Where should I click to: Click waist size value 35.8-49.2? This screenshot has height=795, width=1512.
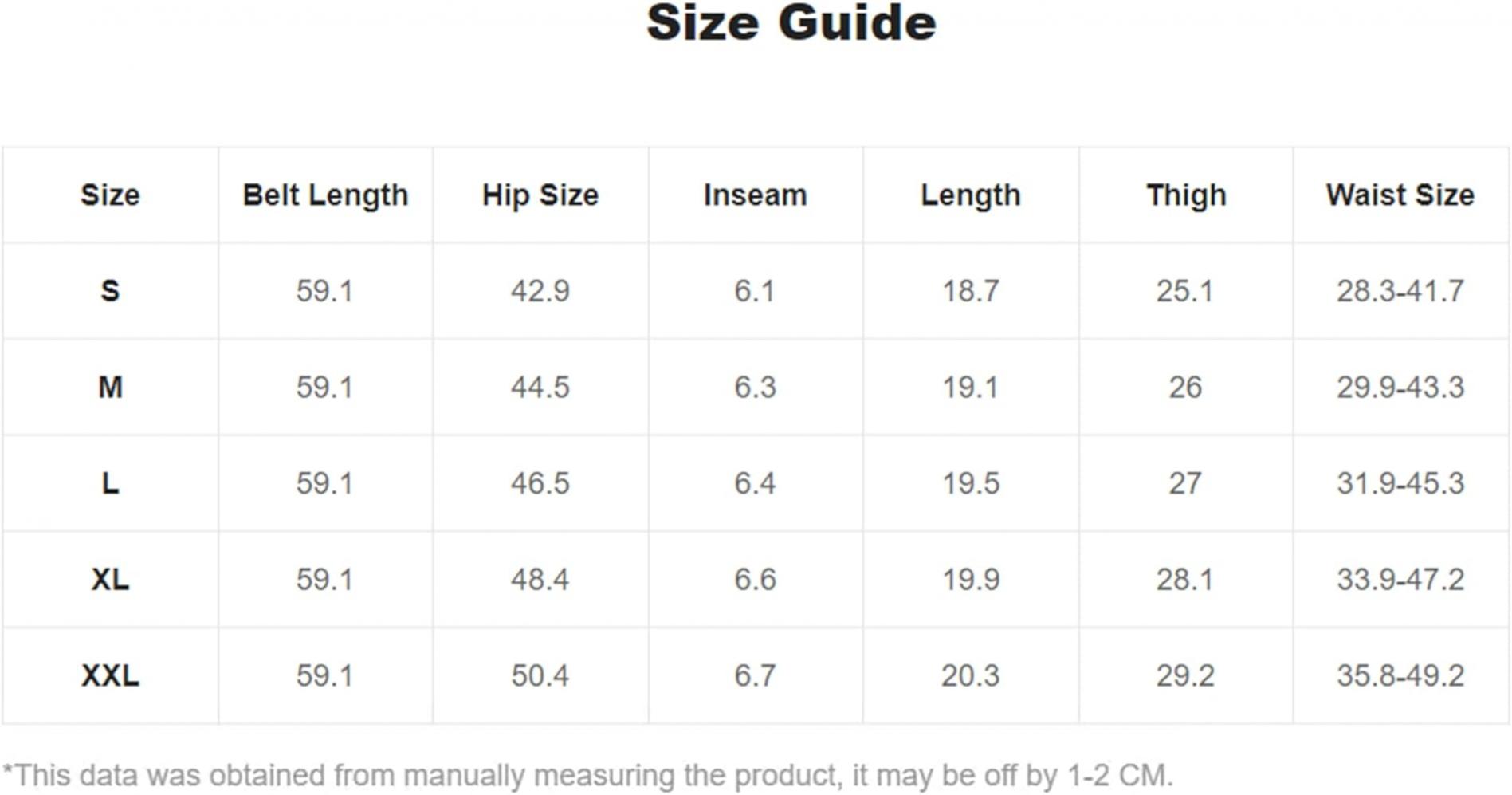coord(1400,676)
